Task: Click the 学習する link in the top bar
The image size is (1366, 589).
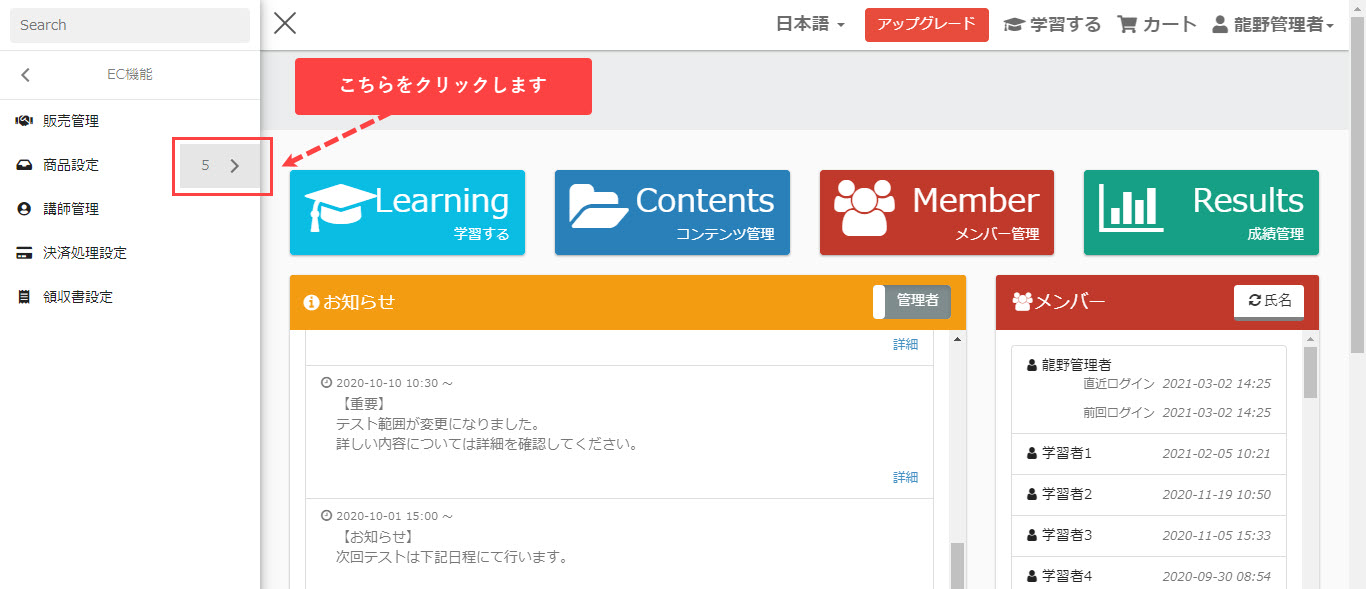Action: click(1052, 25)
